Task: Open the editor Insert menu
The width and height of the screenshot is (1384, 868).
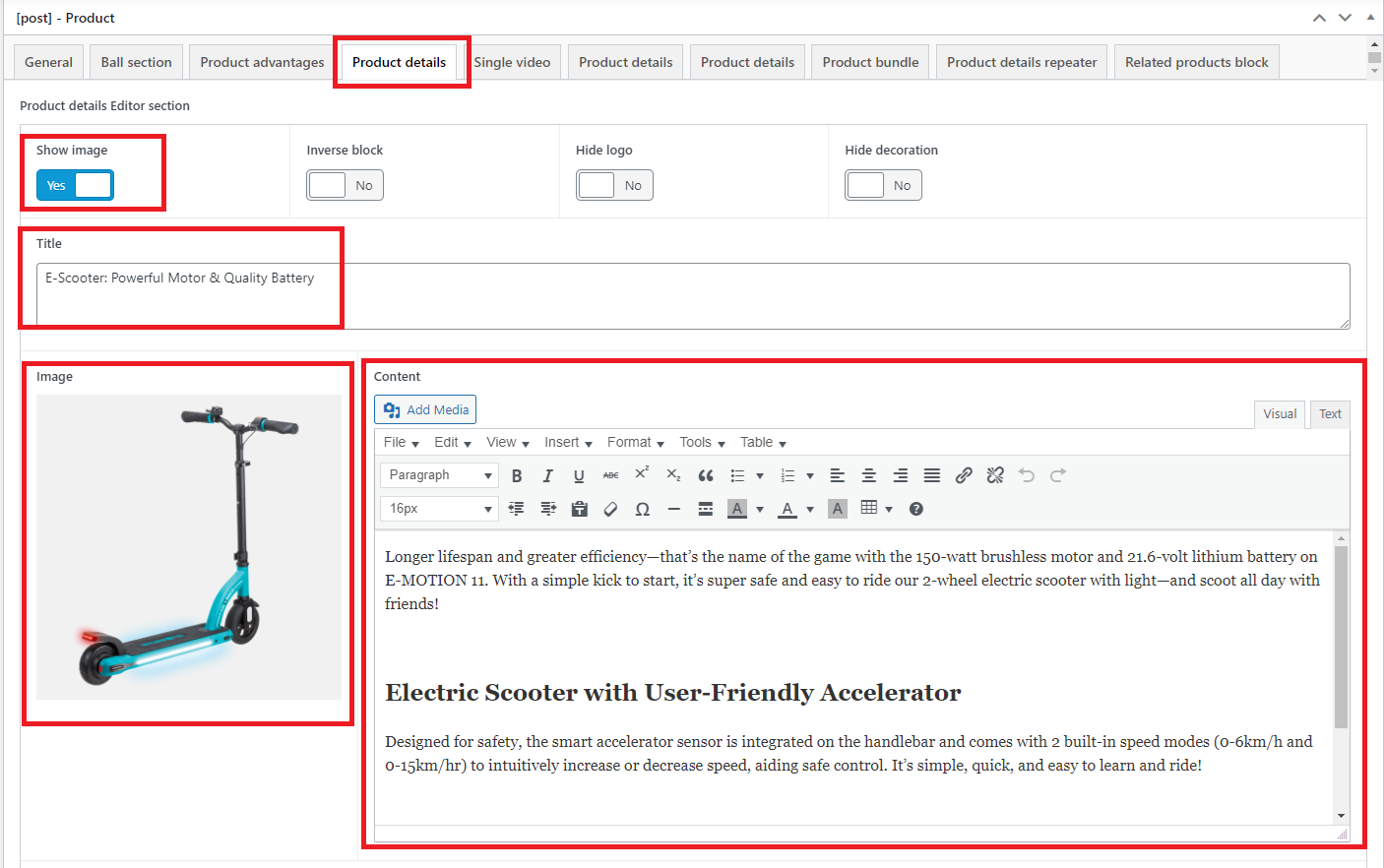Action: click(x=568, y=443)
